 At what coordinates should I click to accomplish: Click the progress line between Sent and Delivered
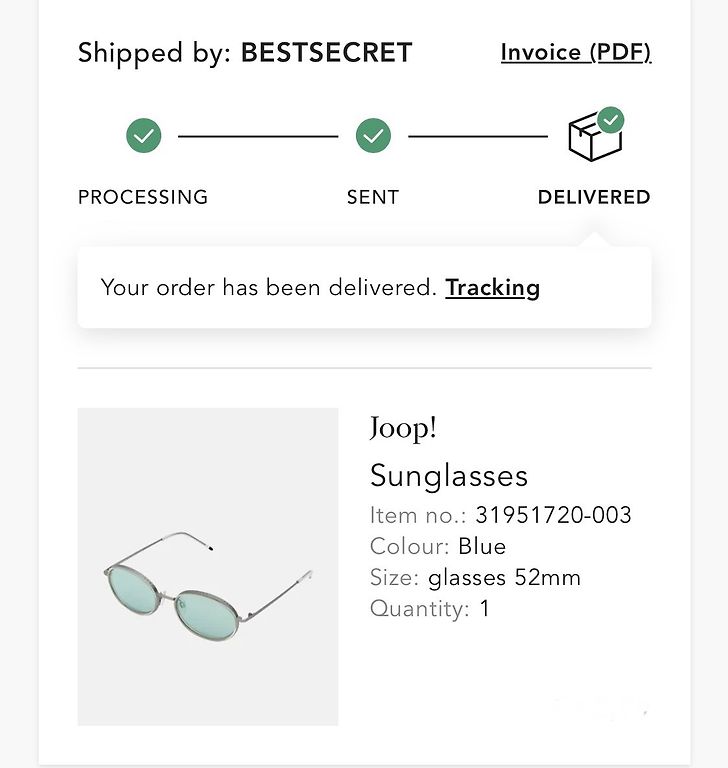coord(478,136)
